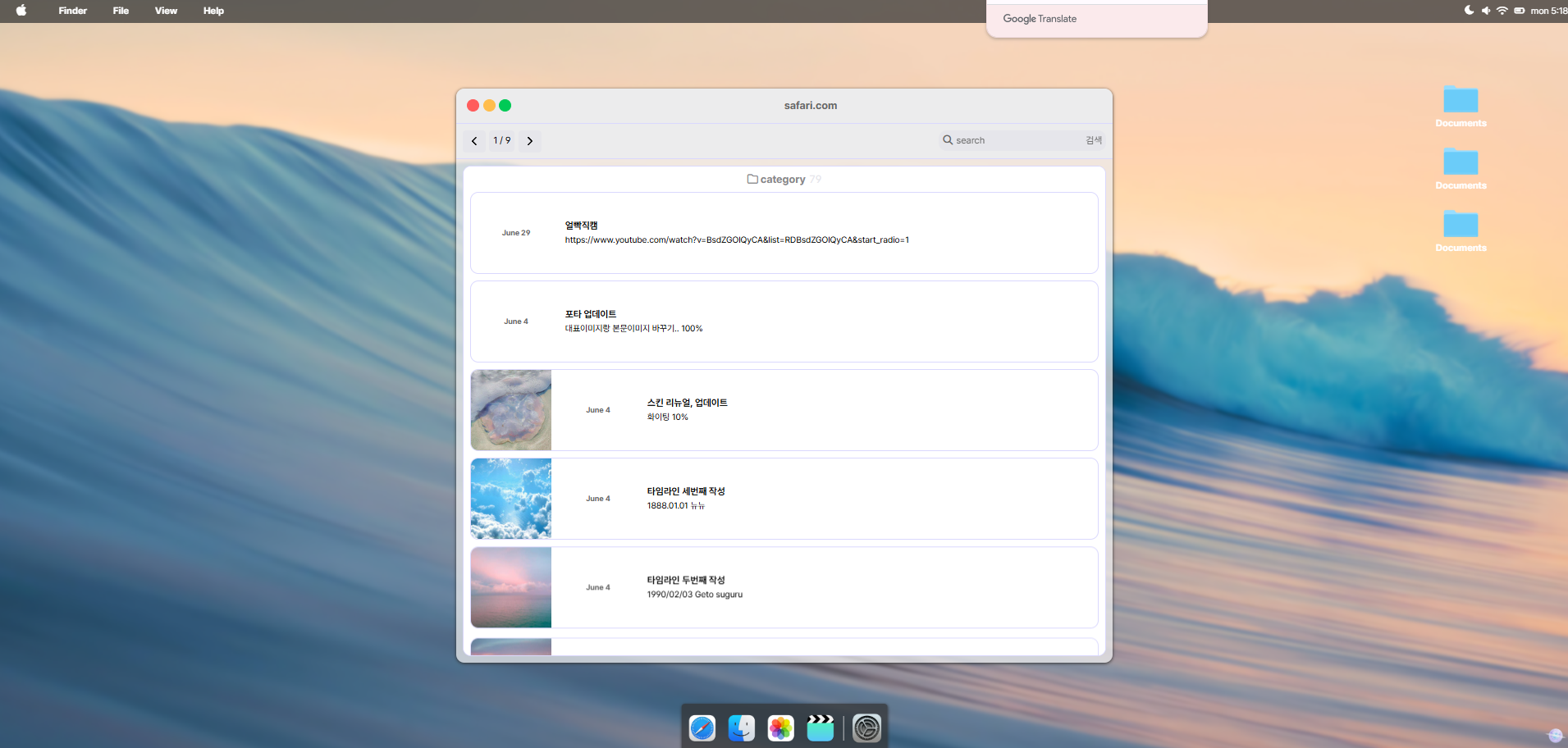1568x748 pixels.
Task: Open the bottom Documents desktop folder
Action: pyautogui.click(x=1461, y=231)
